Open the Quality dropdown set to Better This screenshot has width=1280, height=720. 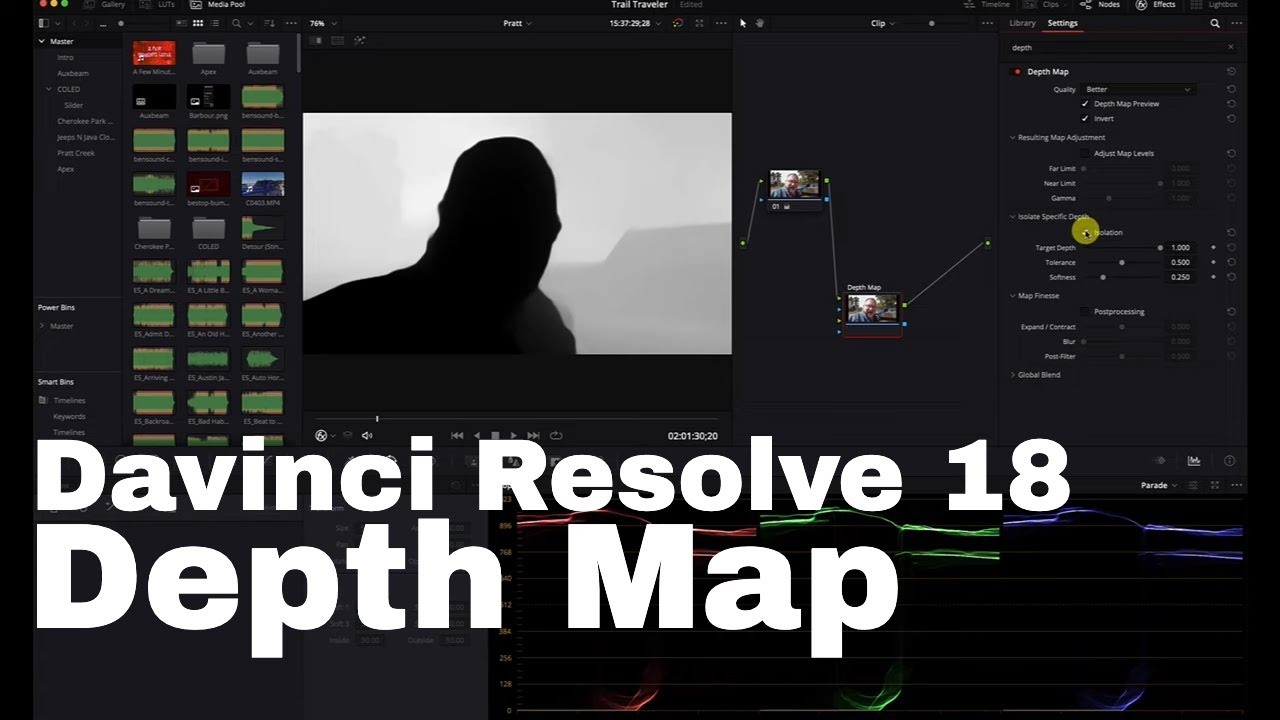pos(1139,89)
